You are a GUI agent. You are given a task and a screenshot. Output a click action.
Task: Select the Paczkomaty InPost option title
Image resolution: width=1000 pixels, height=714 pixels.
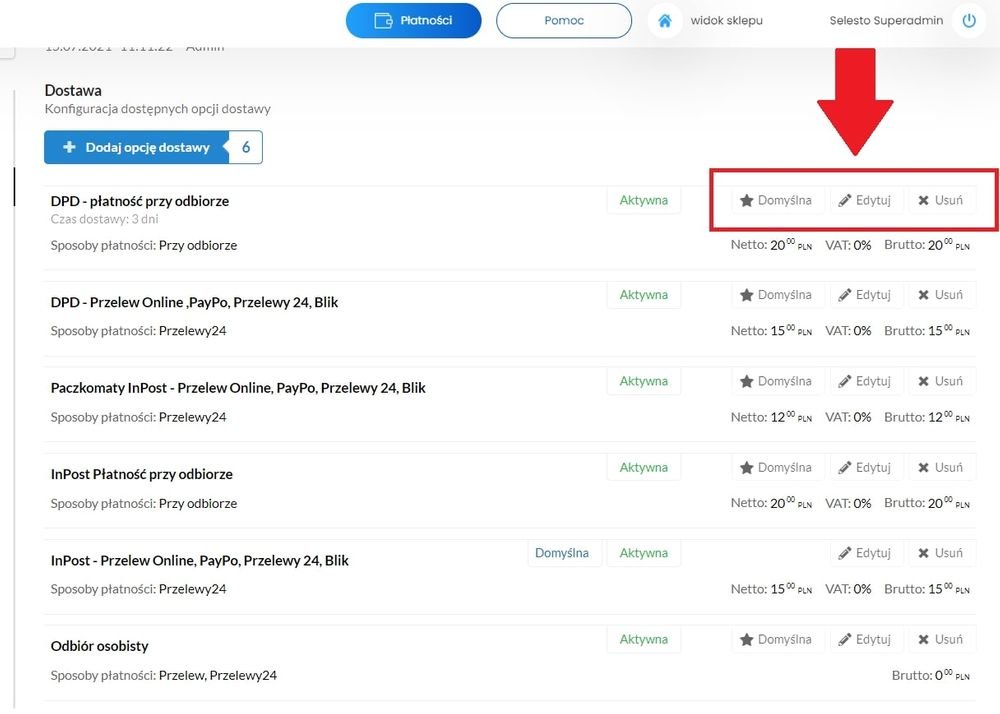pos(238,388)
